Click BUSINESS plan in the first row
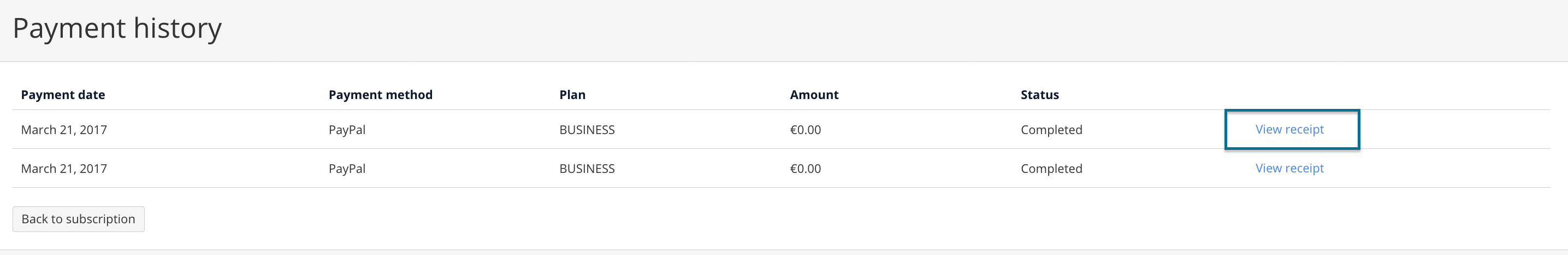Viewport: 1568px width, 255px height. pyautogui.click(x=587, y=130)
